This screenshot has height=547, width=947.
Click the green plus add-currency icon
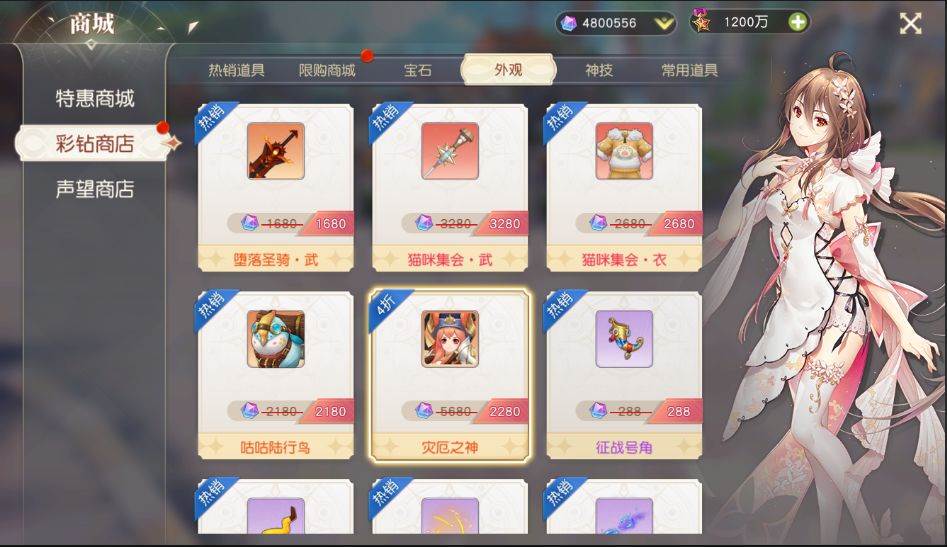pos(797,22)
